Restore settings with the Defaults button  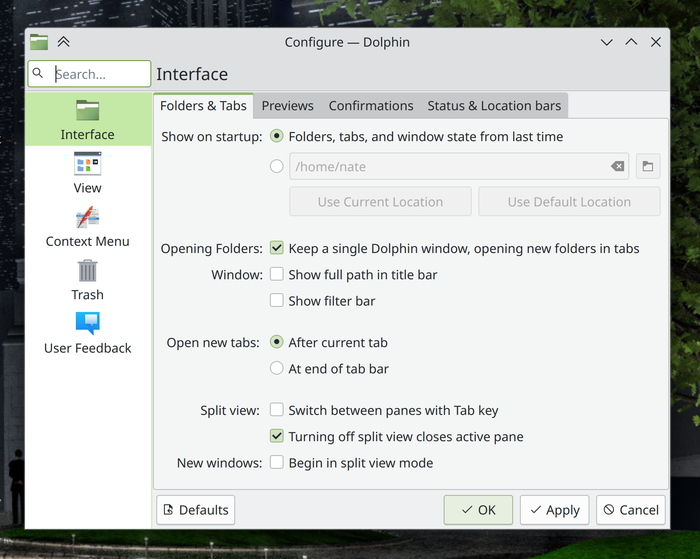(196, 510)
